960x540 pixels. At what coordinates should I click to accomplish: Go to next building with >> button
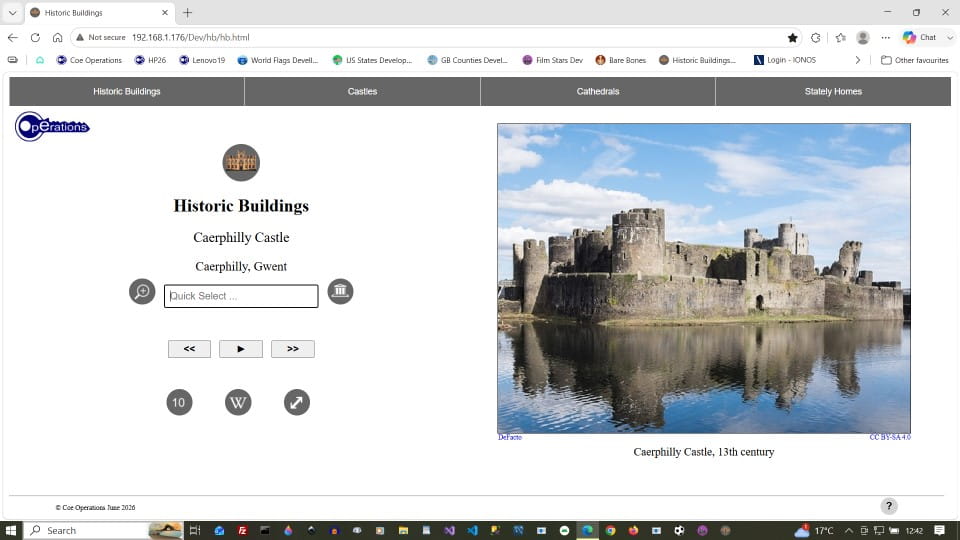[x=293, y=348]
